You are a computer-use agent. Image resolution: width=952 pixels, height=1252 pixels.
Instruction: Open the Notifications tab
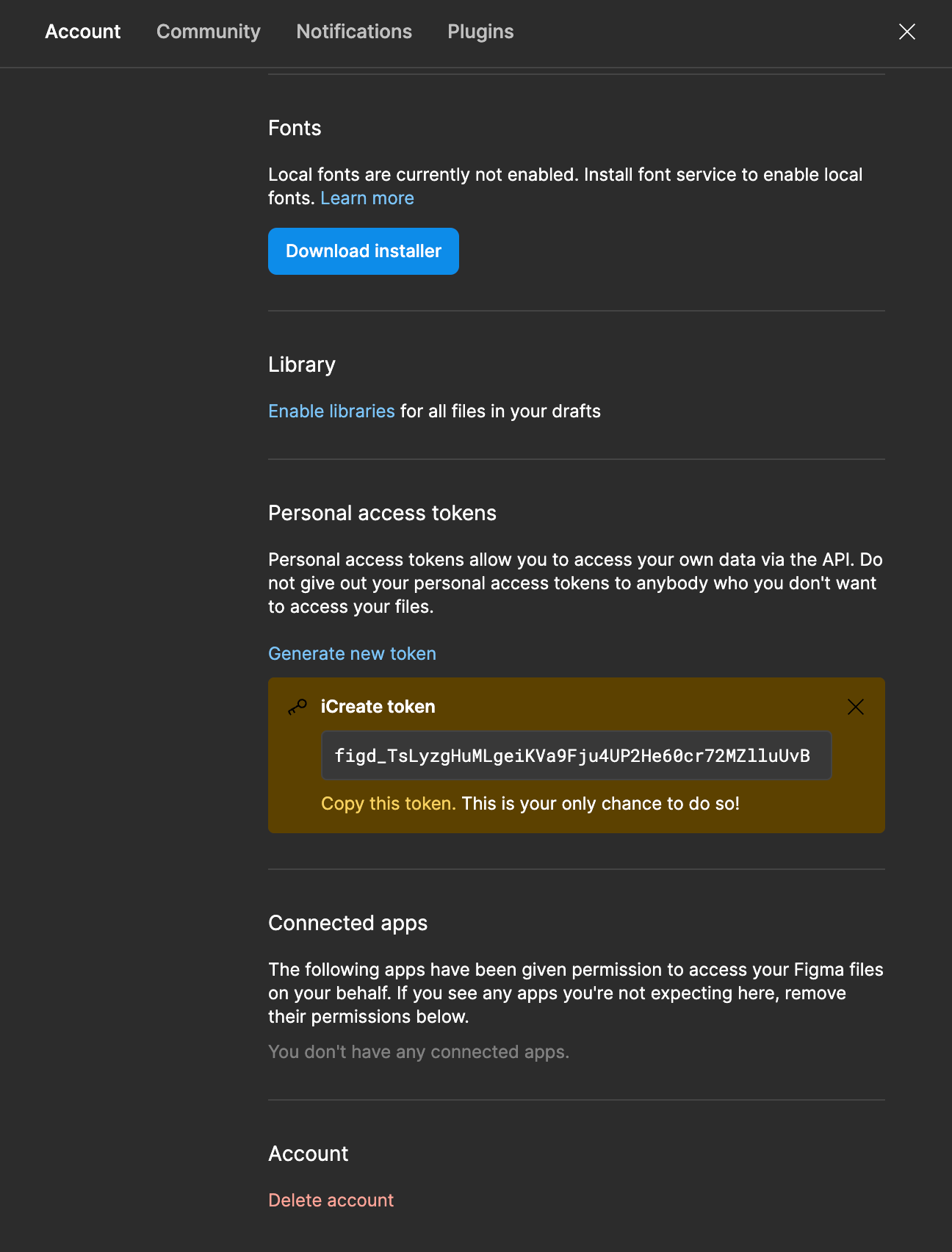click(354, 32)
